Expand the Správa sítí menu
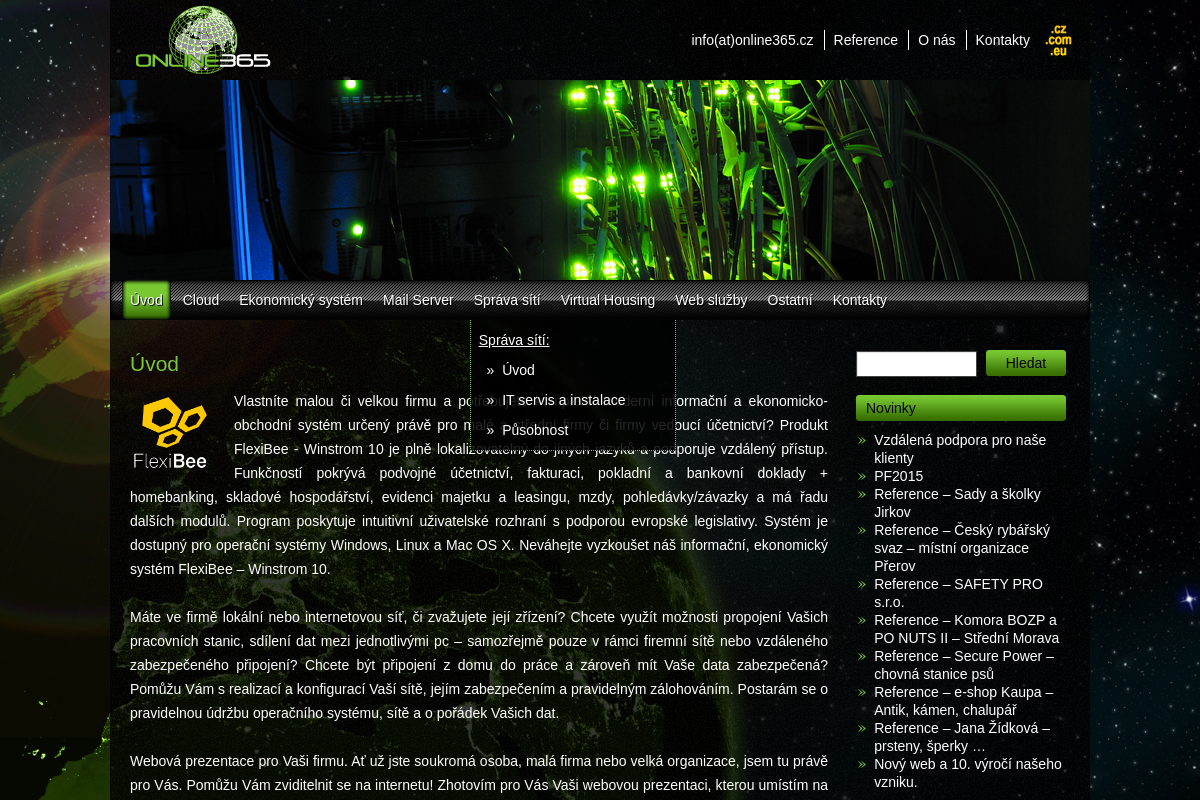The image size is (1200, 800). 507,300
